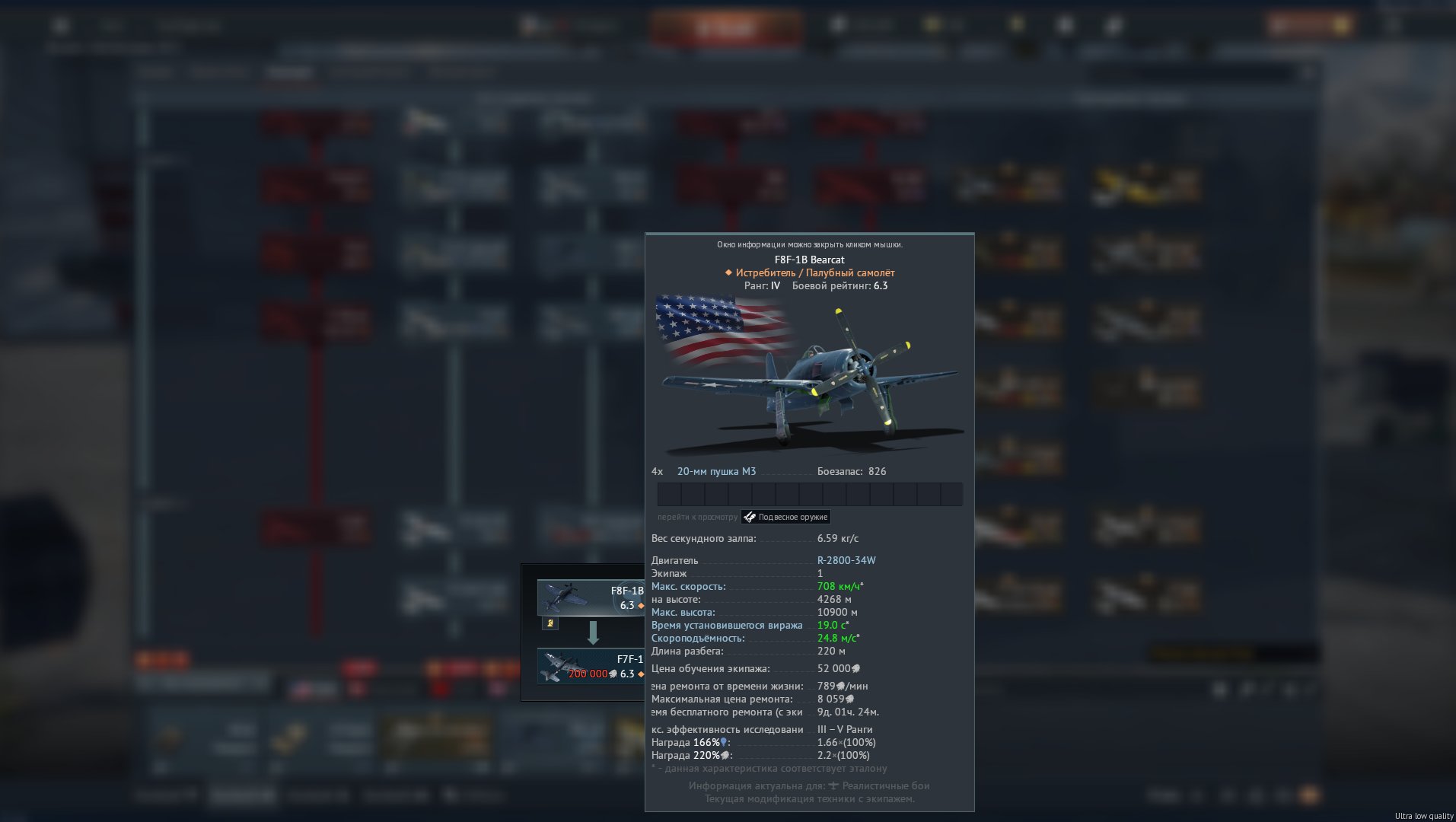Viewport: 1456px width, 822px height.
Task: Click the silver lion icon beside Награда 220%
Action: pyautogui.click(x=725, y=756)
